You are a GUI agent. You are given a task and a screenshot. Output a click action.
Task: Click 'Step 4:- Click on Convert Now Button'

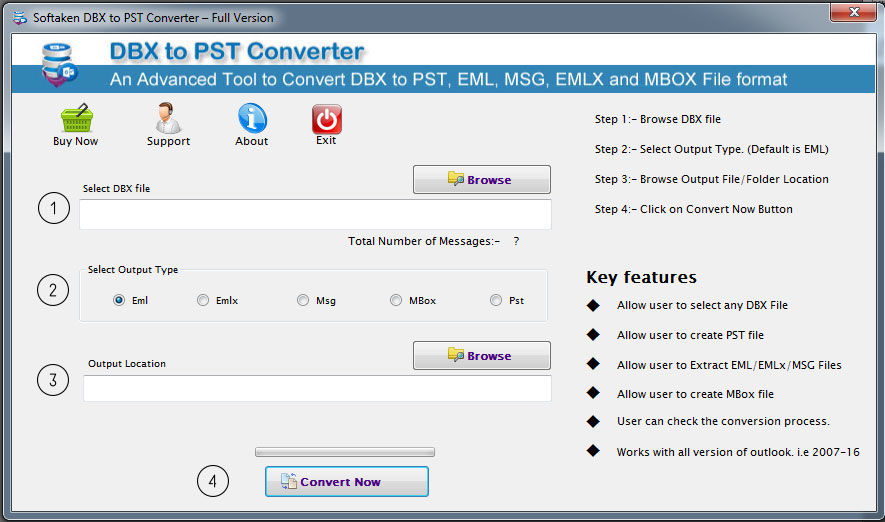coord(693,209)
